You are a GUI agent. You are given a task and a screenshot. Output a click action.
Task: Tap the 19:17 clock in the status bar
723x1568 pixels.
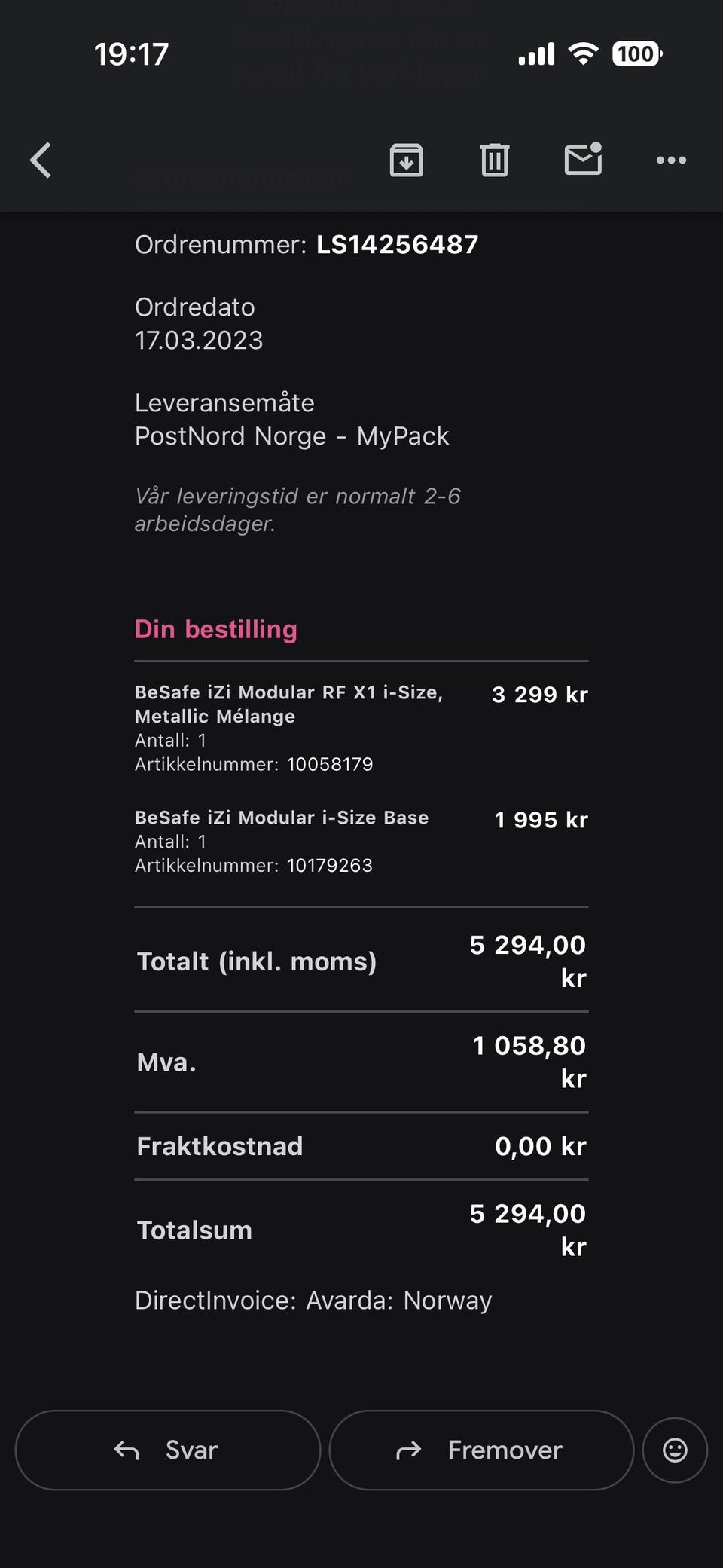[131, 54]
